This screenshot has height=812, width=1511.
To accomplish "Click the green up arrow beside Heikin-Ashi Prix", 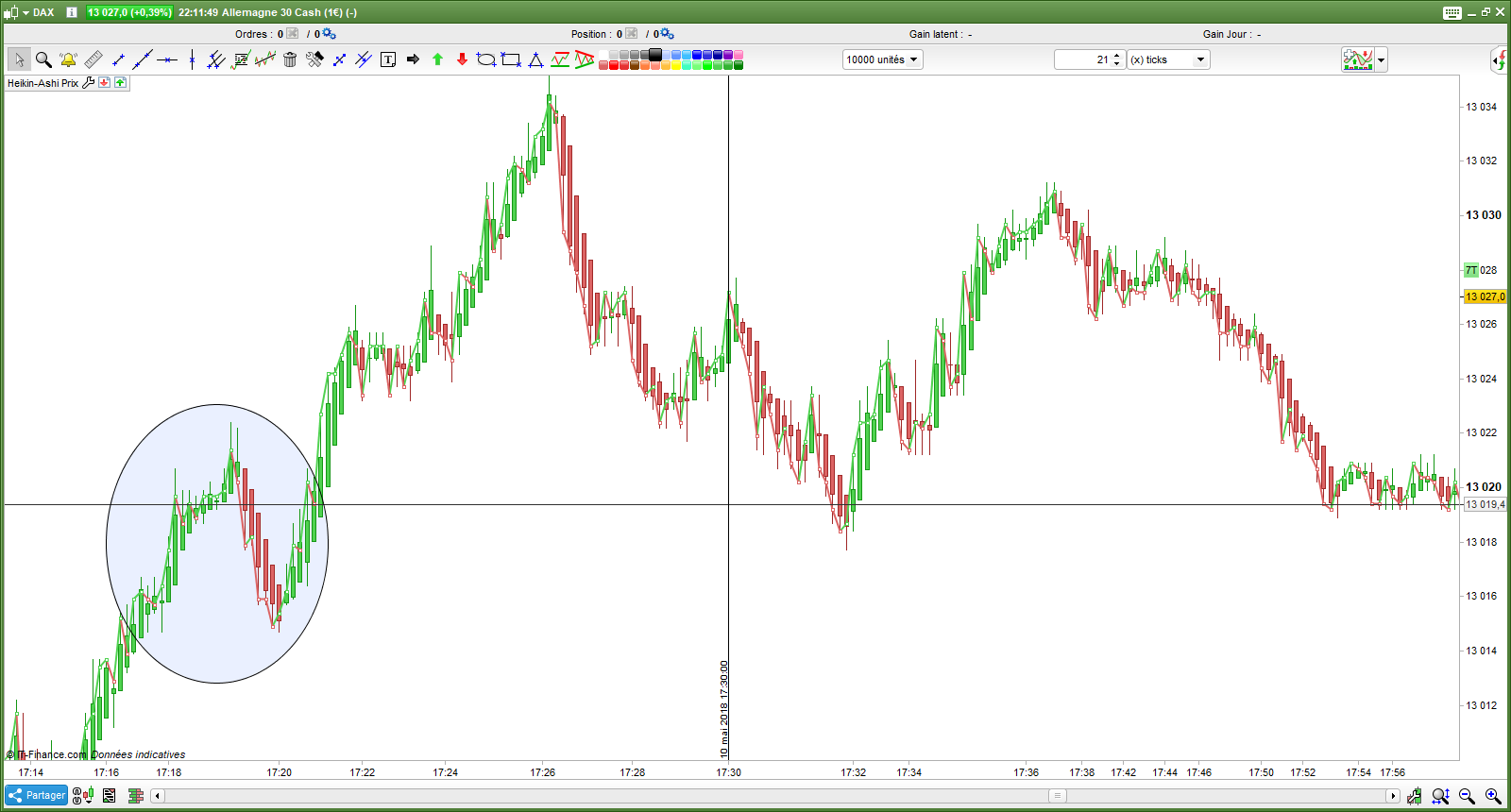I will [121, 83].
